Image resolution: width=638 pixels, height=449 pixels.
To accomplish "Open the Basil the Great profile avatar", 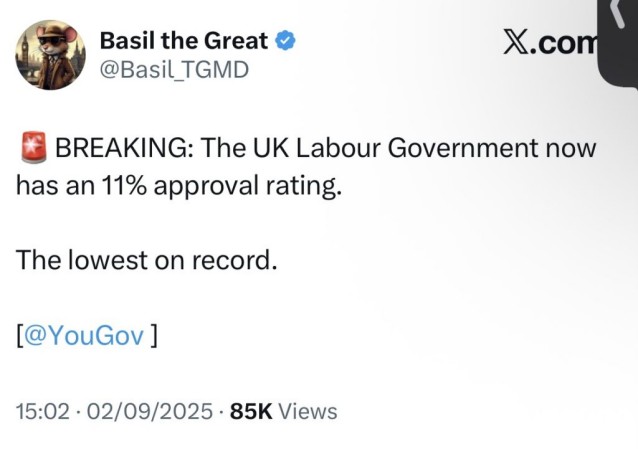I will pos(50,55).
